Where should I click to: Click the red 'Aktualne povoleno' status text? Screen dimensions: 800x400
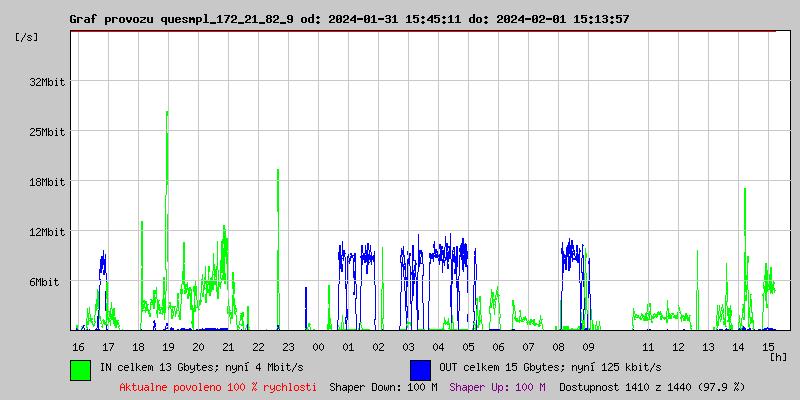[218, 386]
